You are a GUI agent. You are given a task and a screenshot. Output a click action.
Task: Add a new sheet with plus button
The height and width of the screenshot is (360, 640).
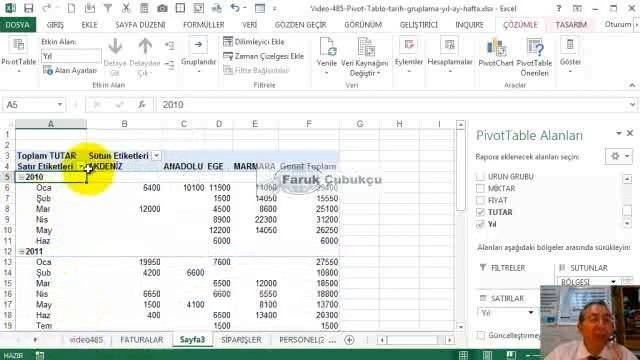[349, 340]
